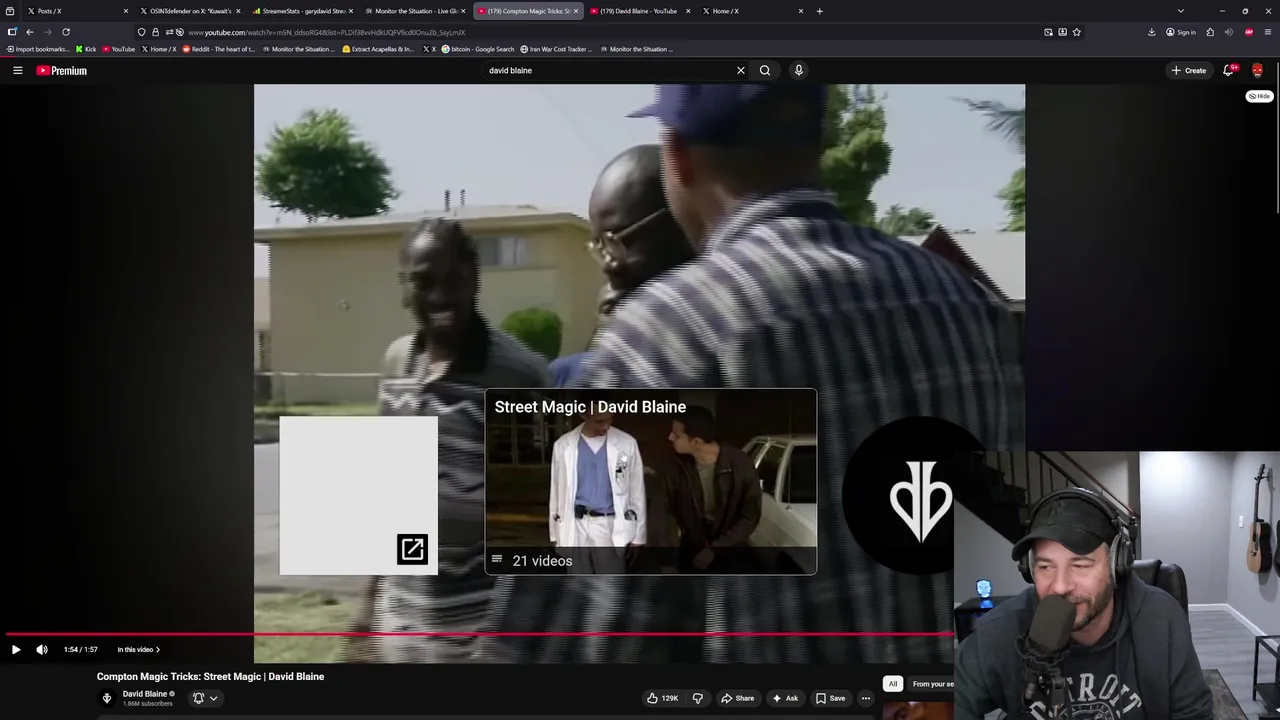Open the David Blaine channel name link

coord(145,694)
